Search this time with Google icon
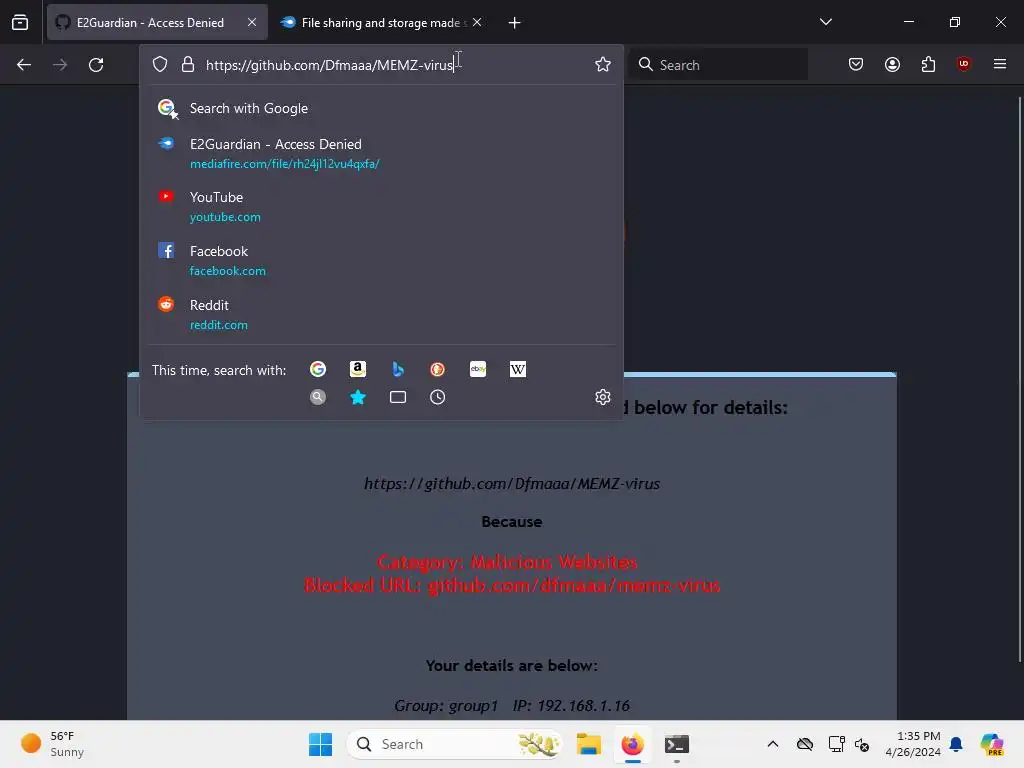 (318, 369)
